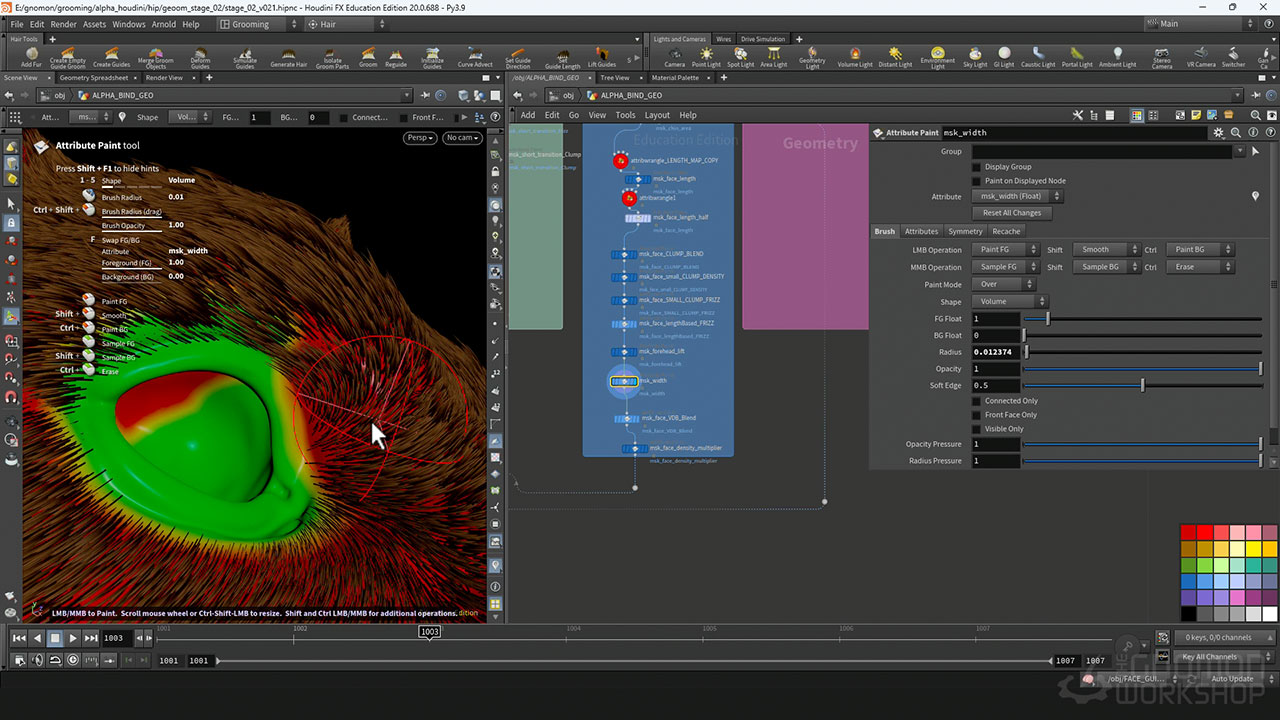Click the Reset All Changes button
1280x720 pixels.
[1012, 213]
